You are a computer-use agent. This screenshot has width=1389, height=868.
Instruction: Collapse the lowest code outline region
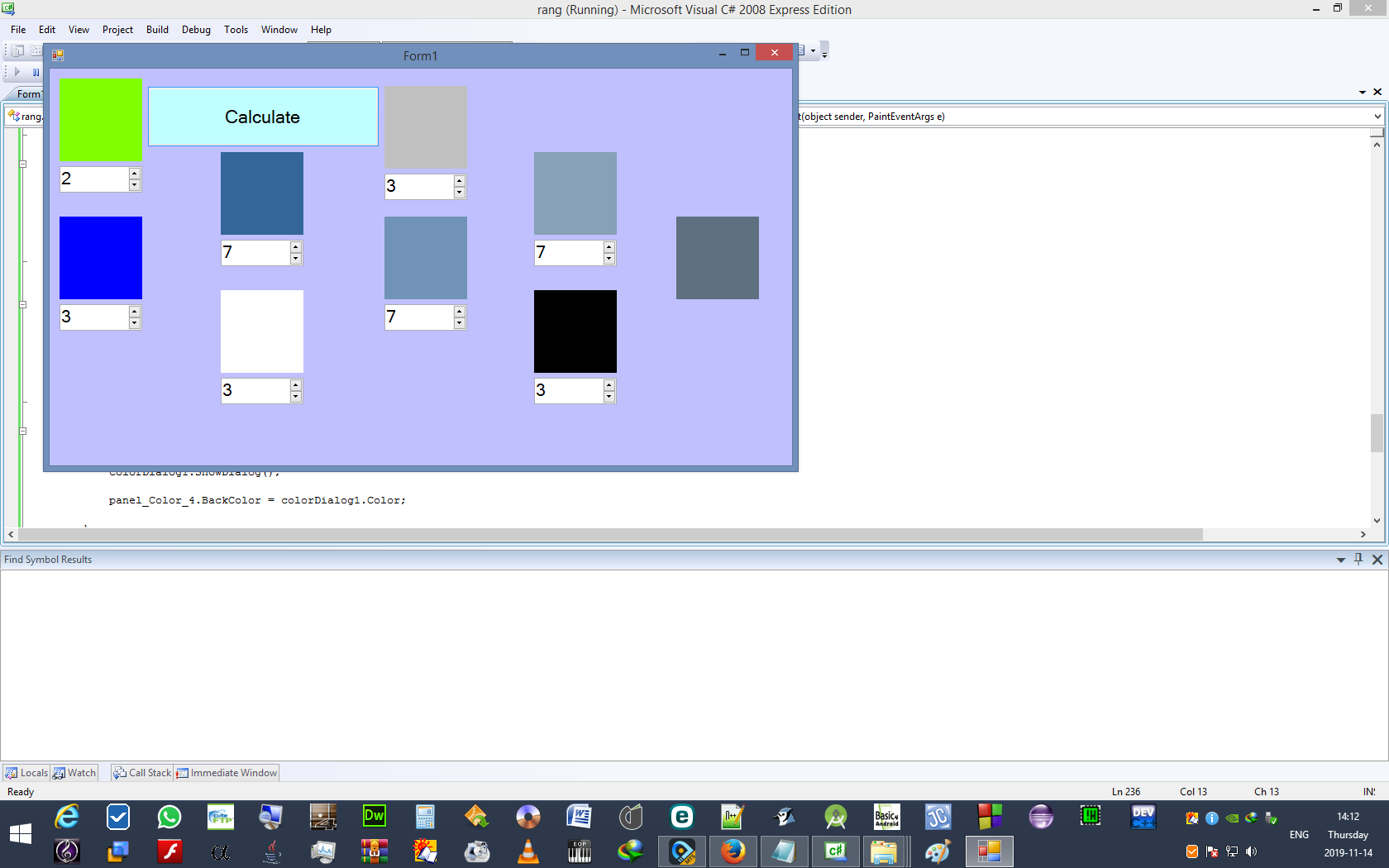tap(23, 431)
